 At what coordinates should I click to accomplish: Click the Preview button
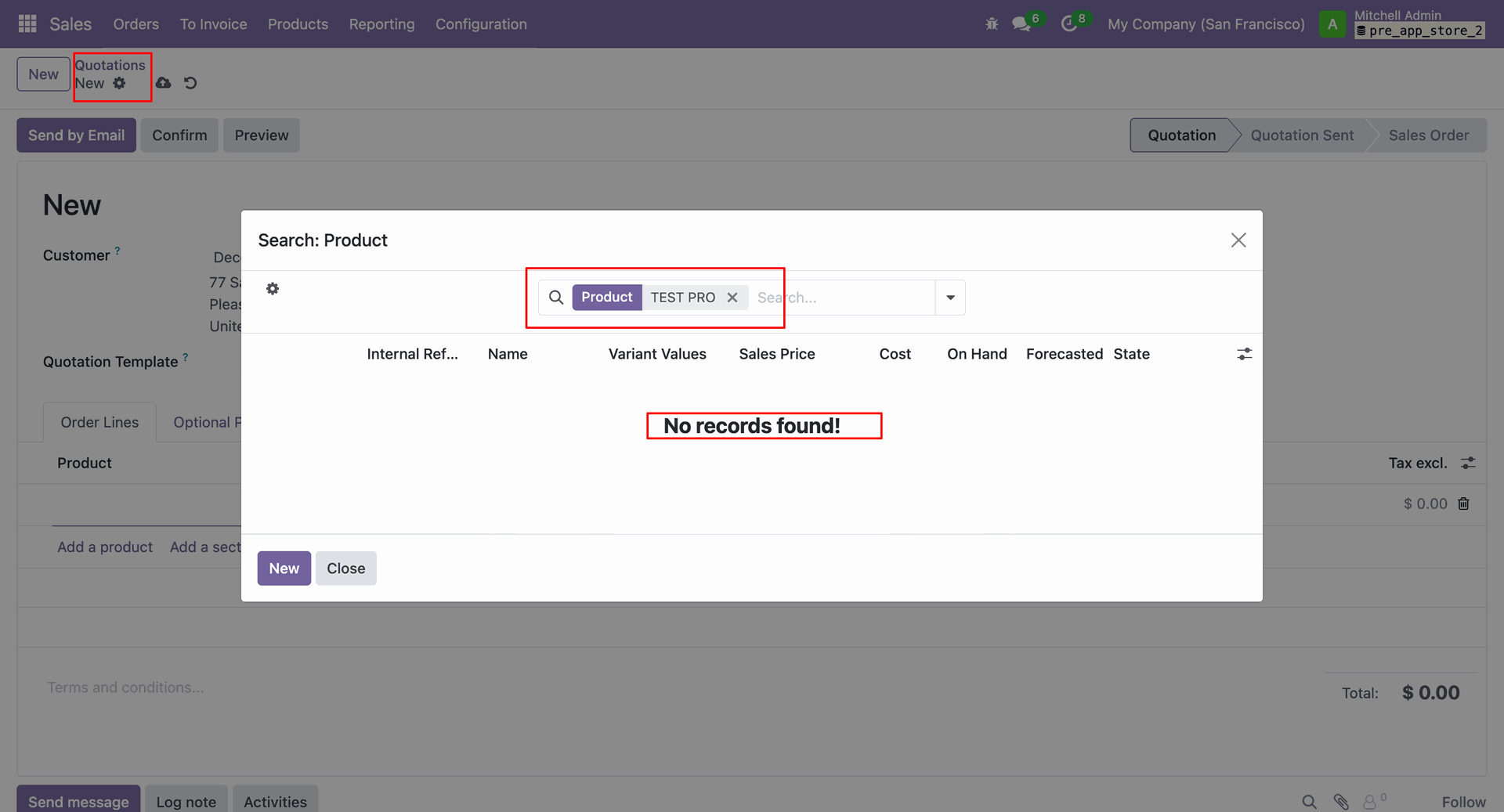[x=262, y=135]
